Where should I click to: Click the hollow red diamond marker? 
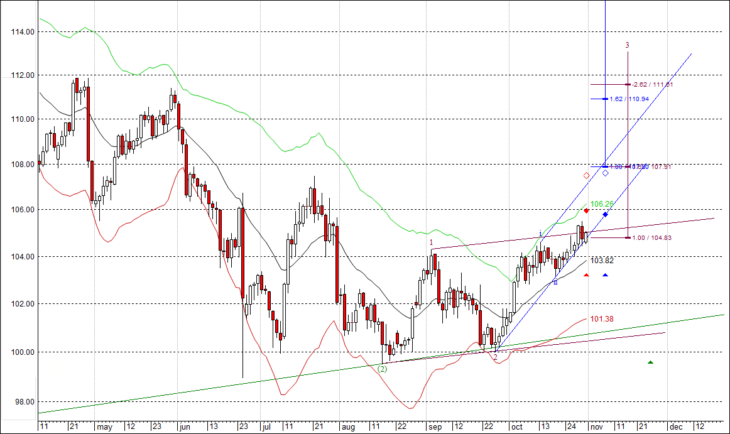pyautogui.click(x=587, y=176)
